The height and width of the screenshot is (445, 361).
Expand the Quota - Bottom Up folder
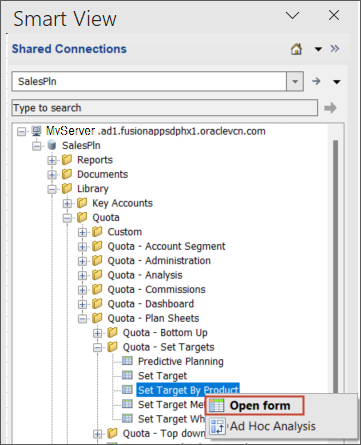[97, 333]
